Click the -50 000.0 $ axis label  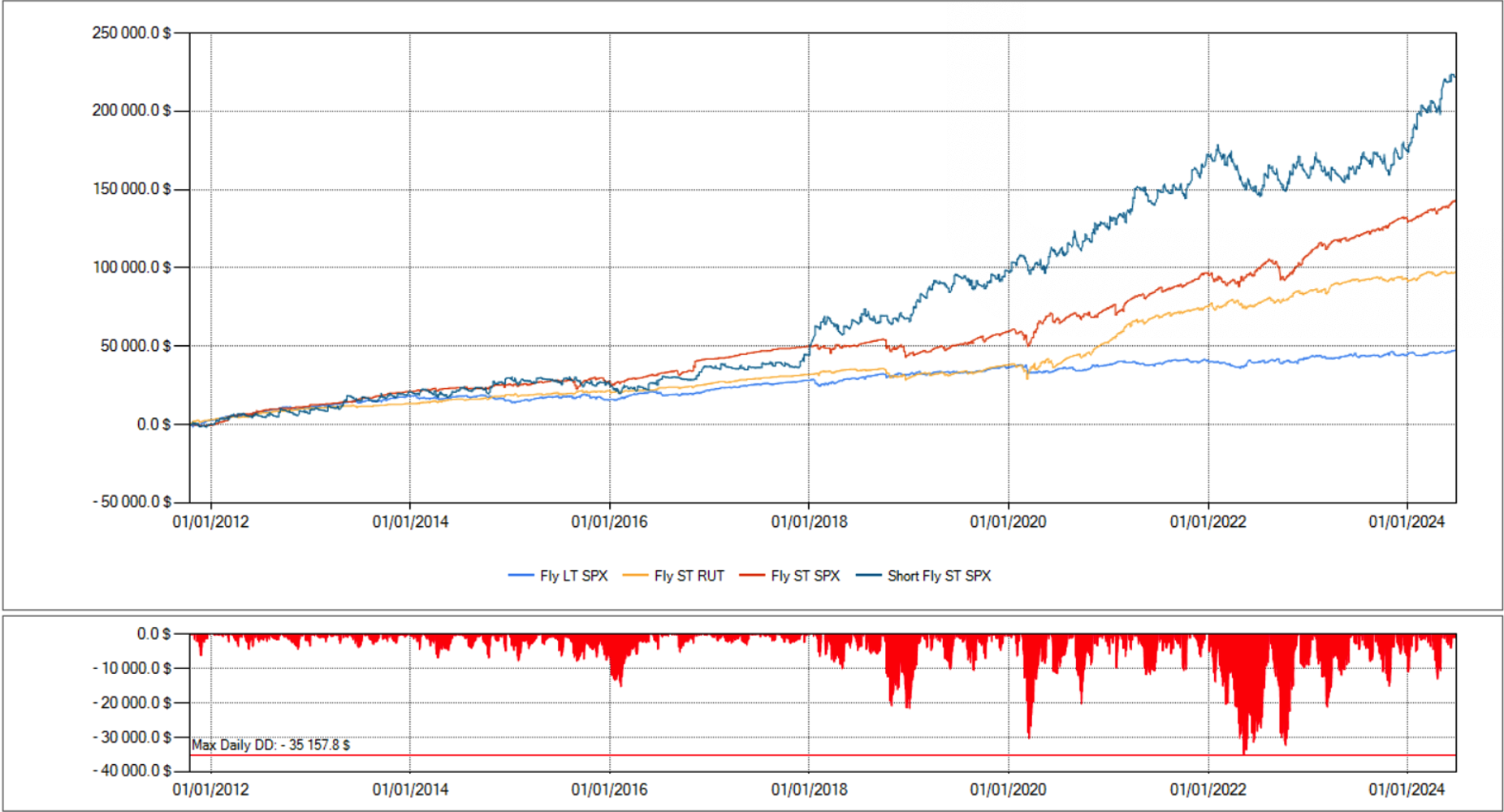pos(132,502)
